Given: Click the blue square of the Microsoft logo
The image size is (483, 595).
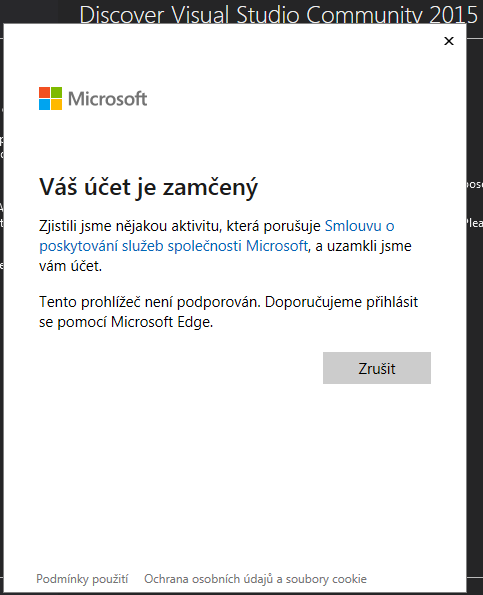Looking at the screenshot, I should click(x=44, y=105).
